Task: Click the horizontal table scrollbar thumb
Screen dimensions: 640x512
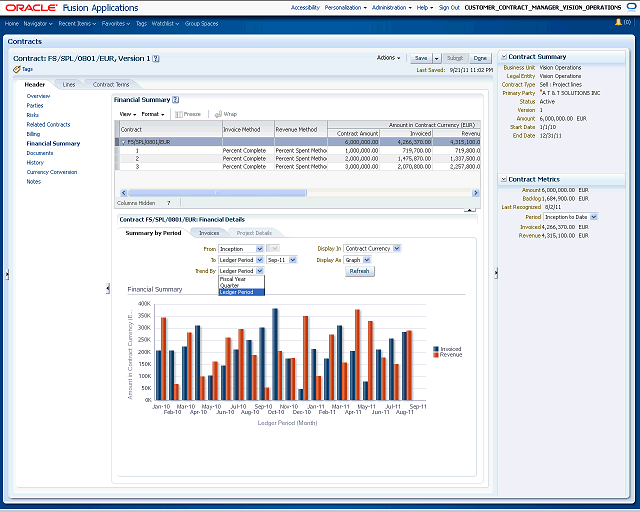Action: point(217,193)
